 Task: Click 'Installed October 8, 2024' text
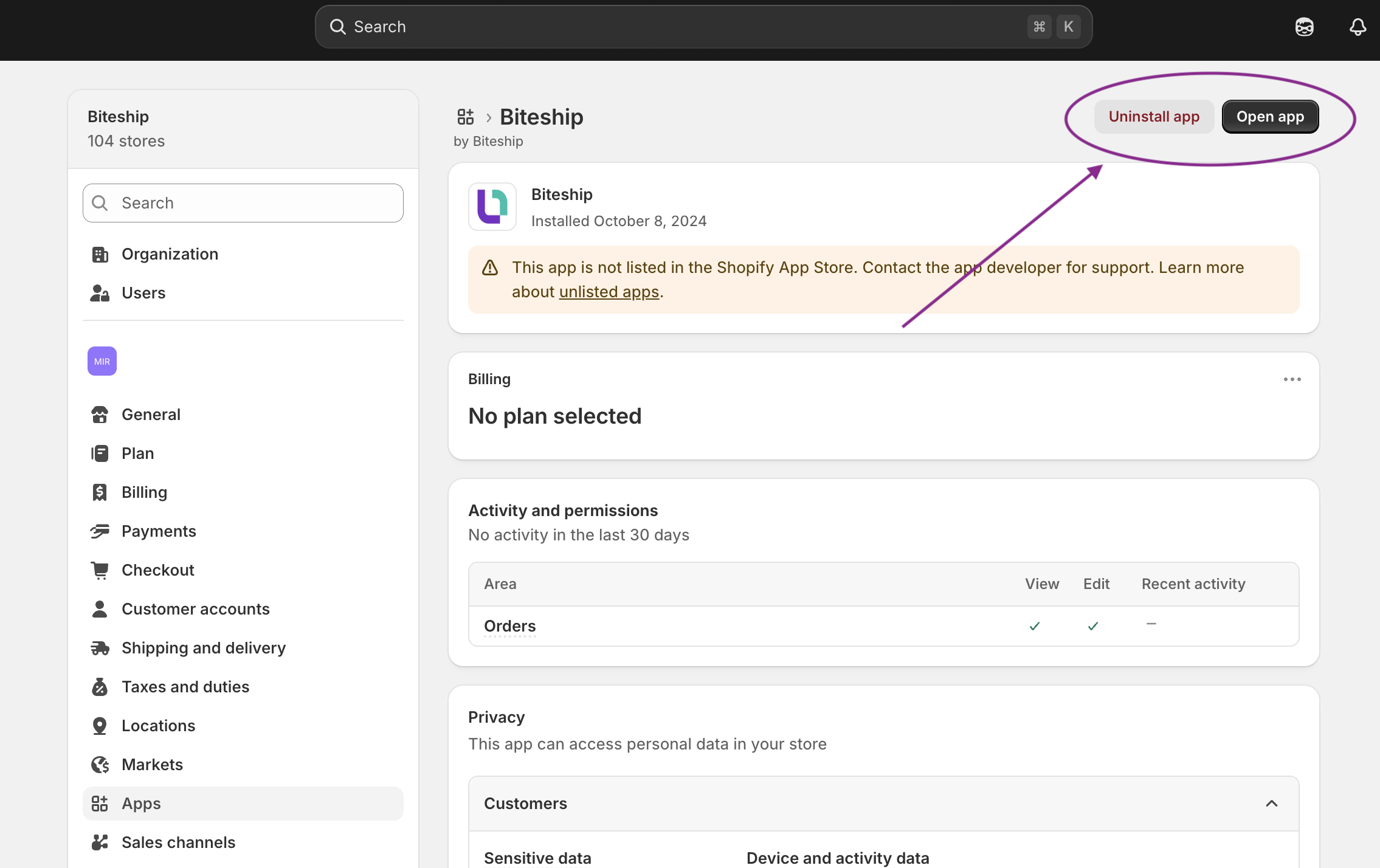(x=619, y=221)
